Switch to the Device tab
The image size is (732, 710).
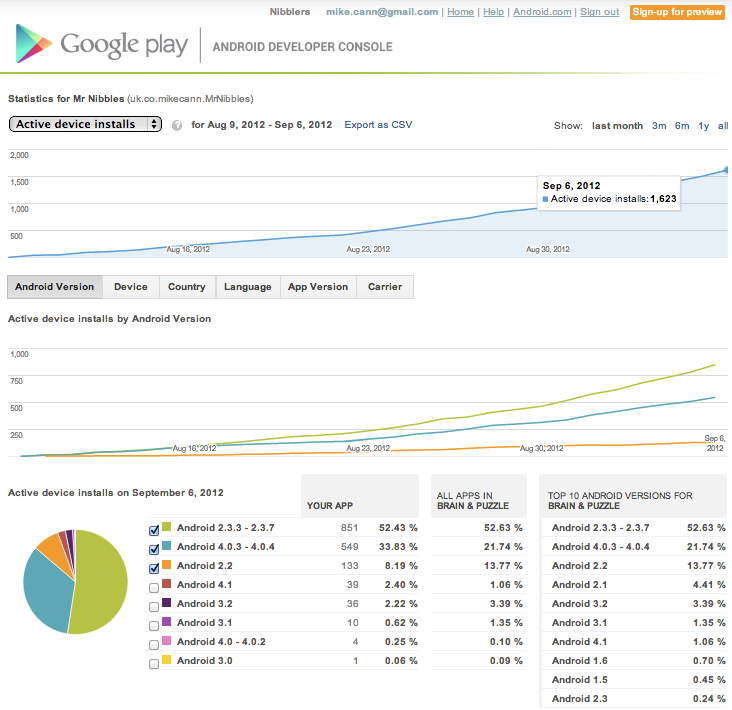tap(130, 287)
